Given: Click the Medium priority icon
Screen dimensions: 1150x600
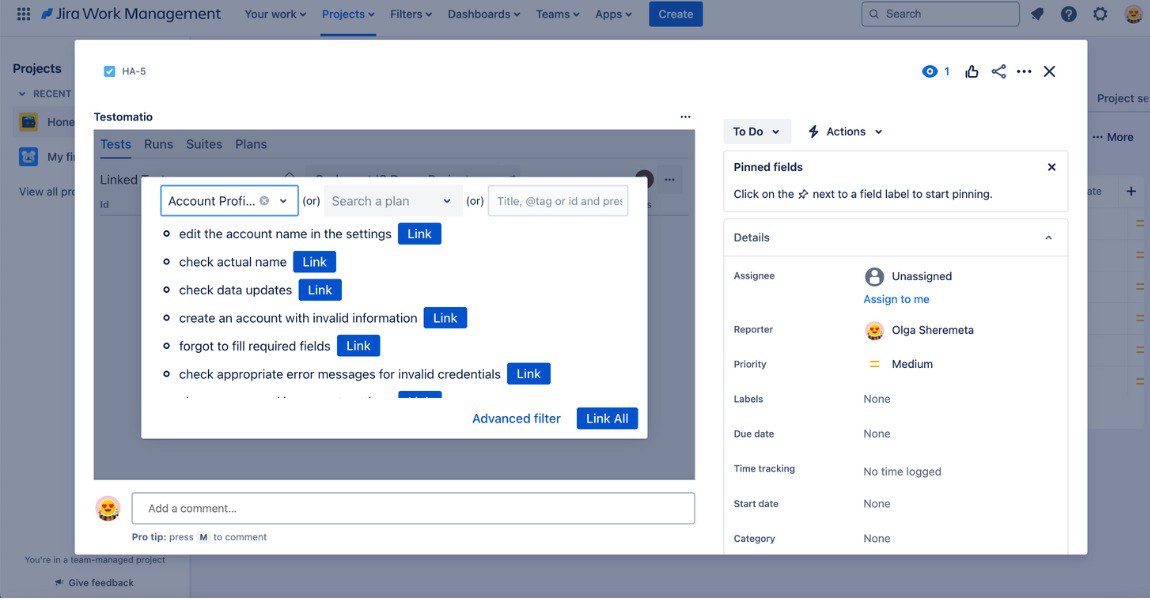Looking at the screenshot, I should 874,364.
